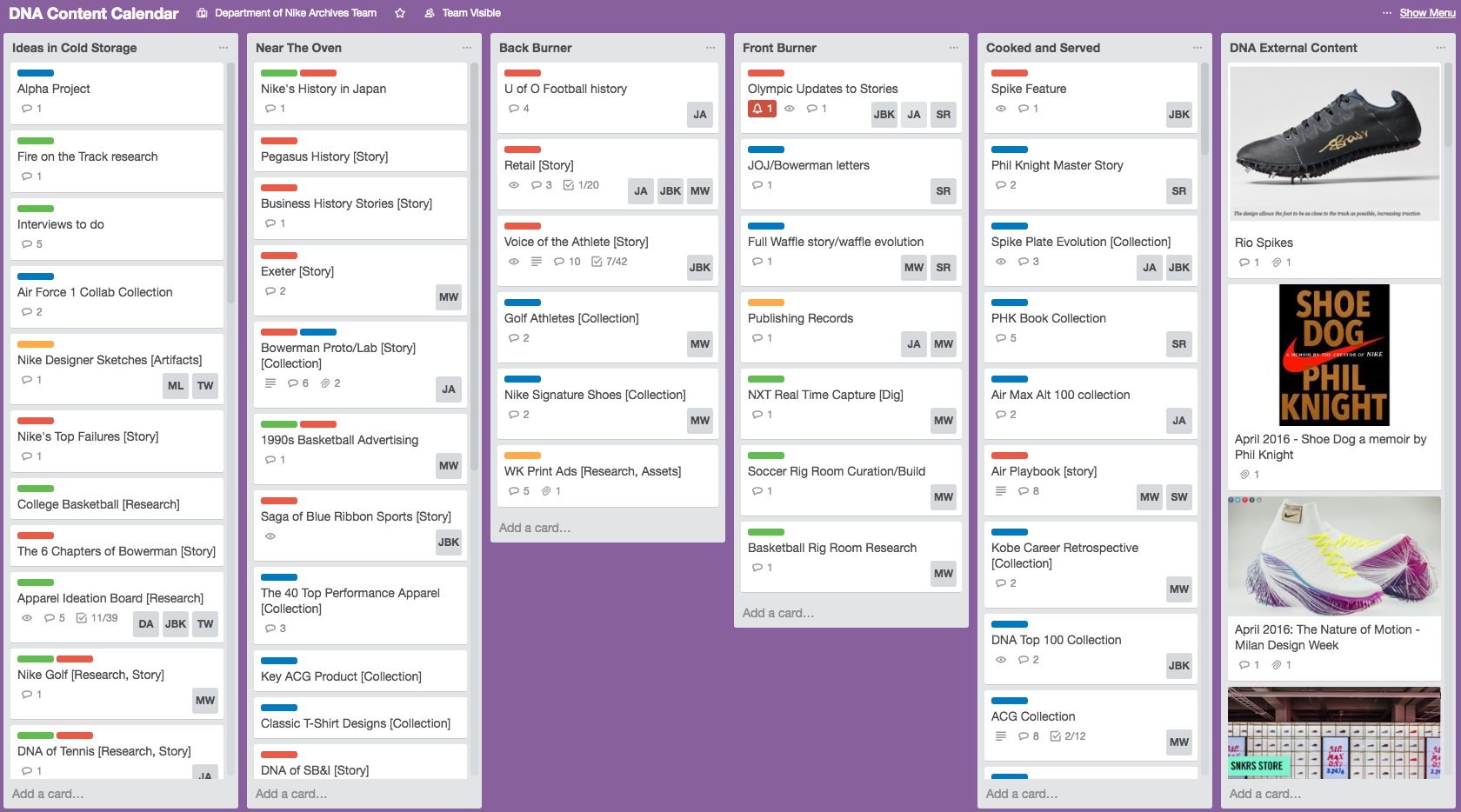The height and width of the screenshot is (812, 1461).
Task: Click the watch eye icon on Spike Feature
Action: pos(1001,109)
